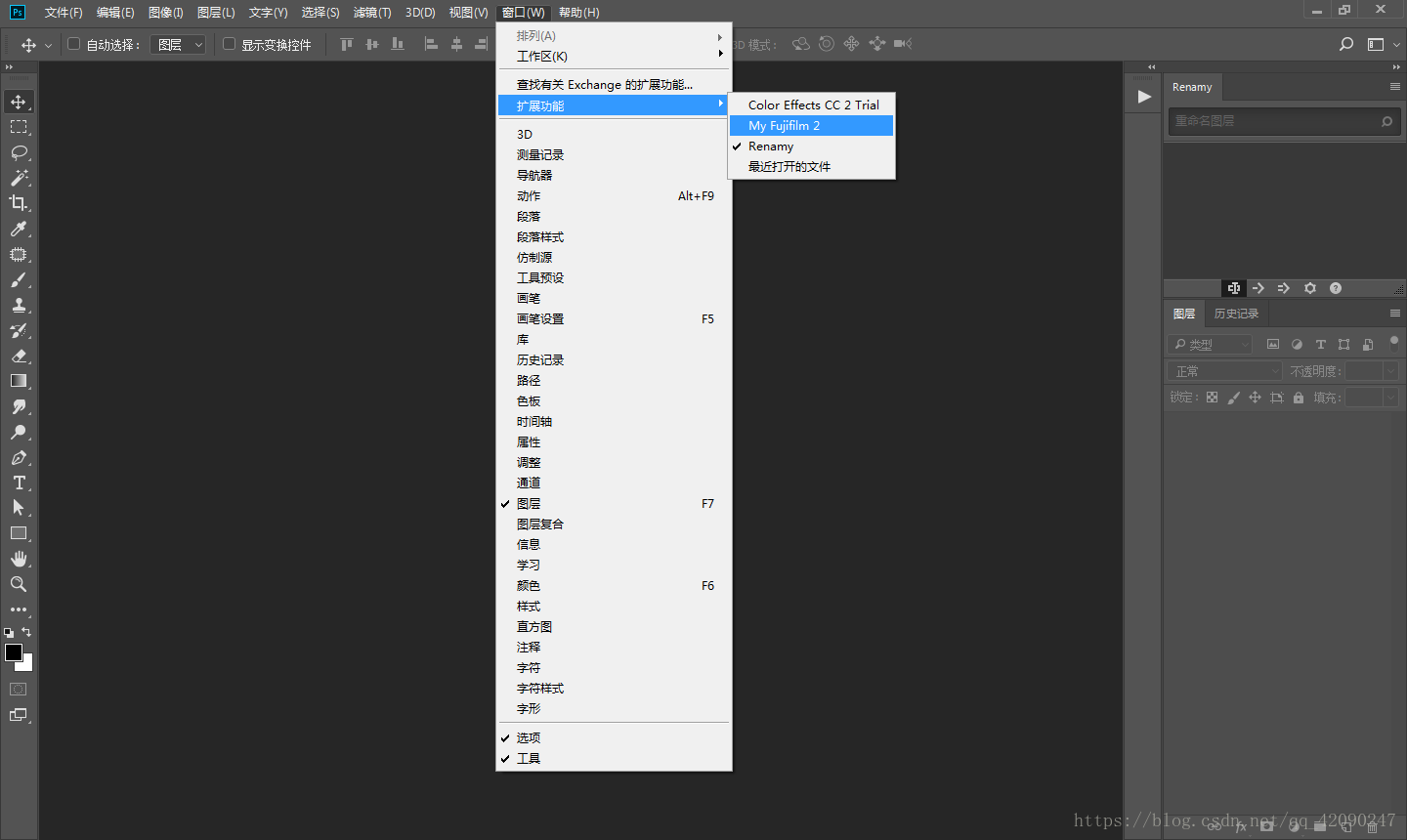Open the workspace switcher dropdown

1383,44
